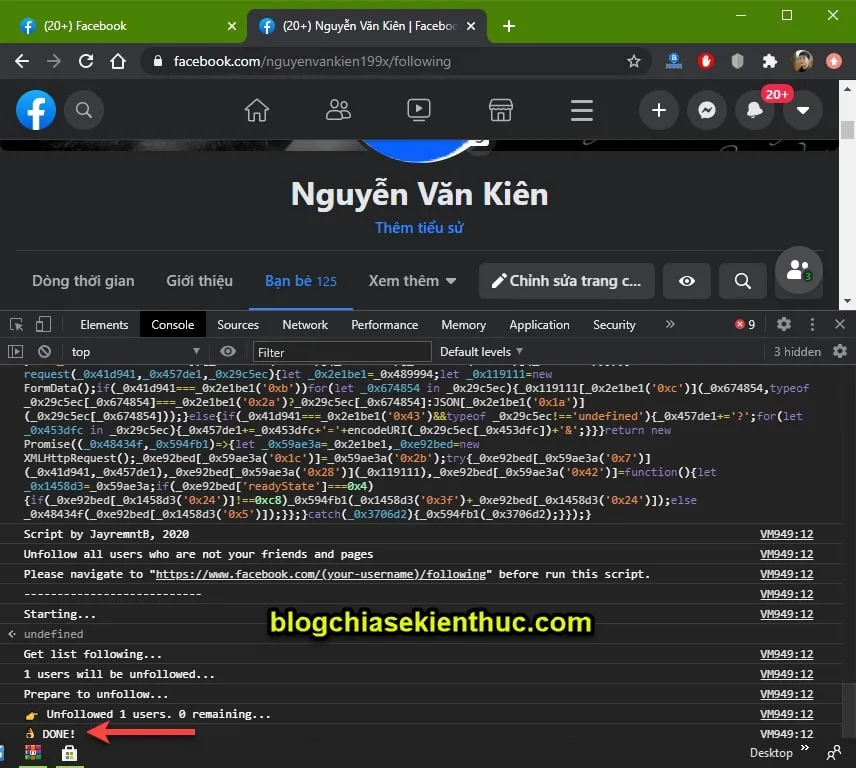Click inside the console Filter field
The height and width of the screenshot is (768, 856).
click(340, 351)
